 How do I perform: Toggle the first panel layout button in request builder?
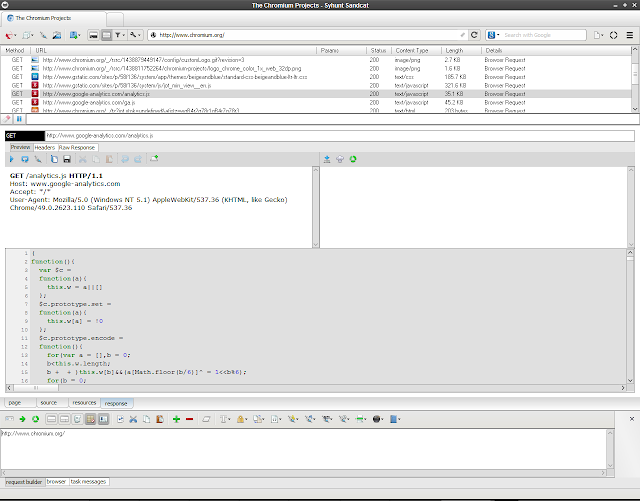(51, 419)
